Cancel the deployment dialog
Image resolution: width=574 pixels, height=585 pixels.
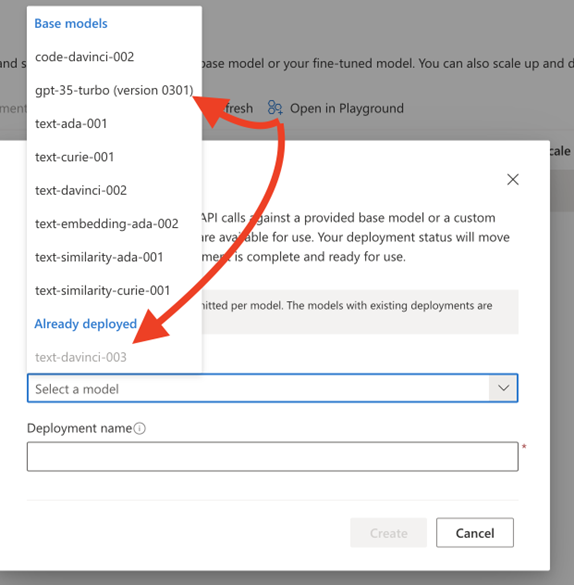pos(475,533)
